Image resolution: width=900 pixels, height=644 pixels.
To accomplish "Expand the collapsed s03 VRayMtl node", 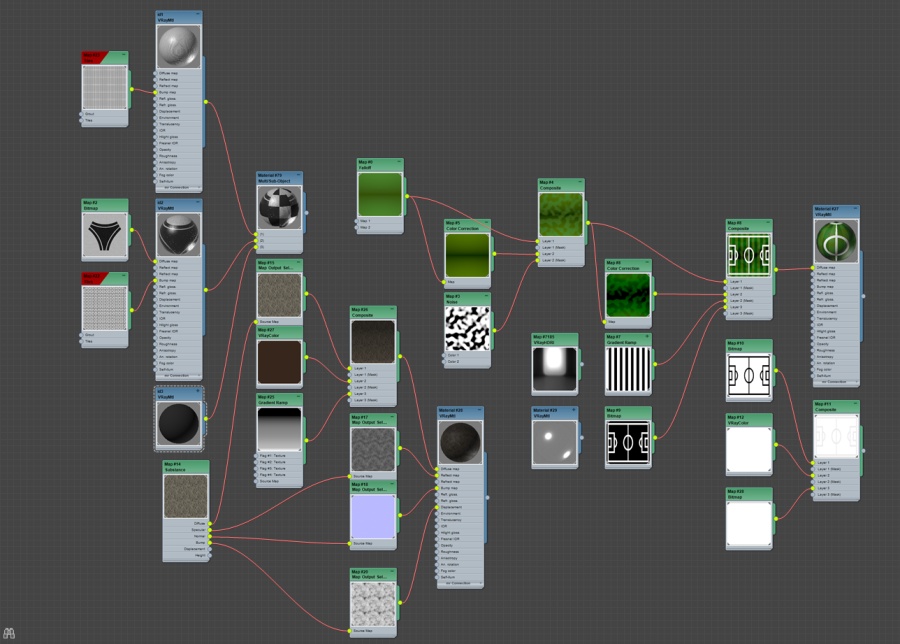I will [198, 391].
